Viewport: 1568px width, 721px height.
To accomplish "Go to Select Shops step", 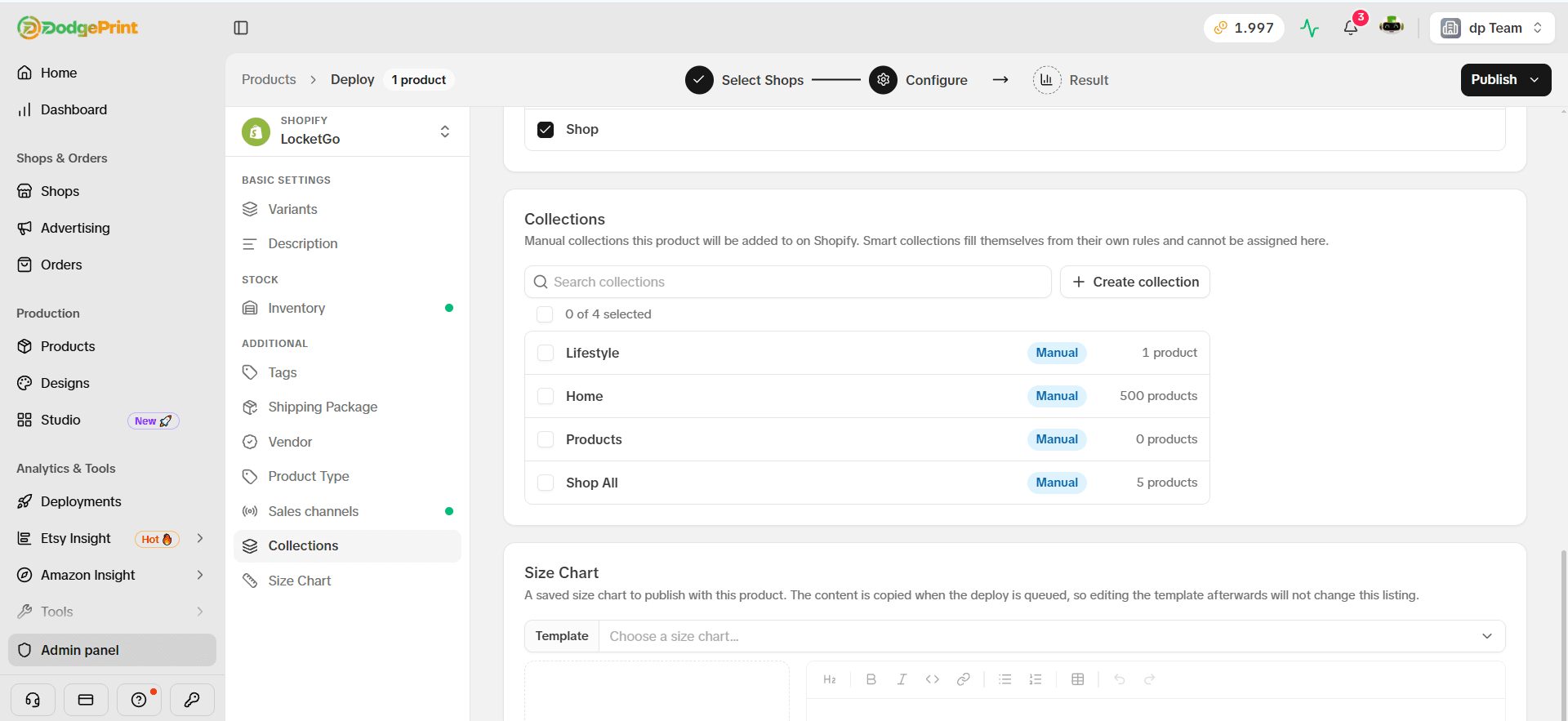I will point(744,80).
